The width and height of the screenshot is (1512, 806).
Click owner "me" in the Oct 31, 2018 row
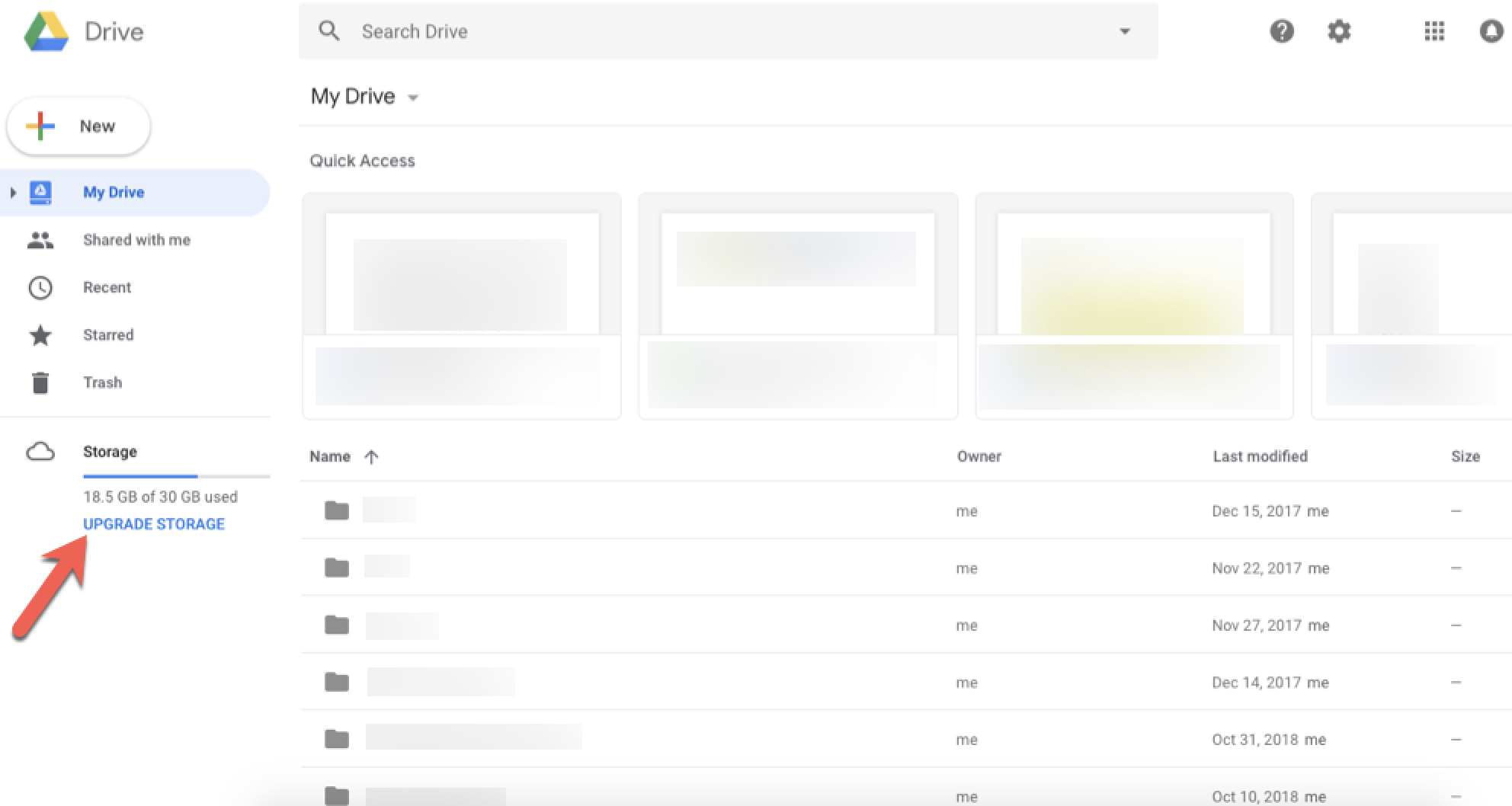pos(966,740)
